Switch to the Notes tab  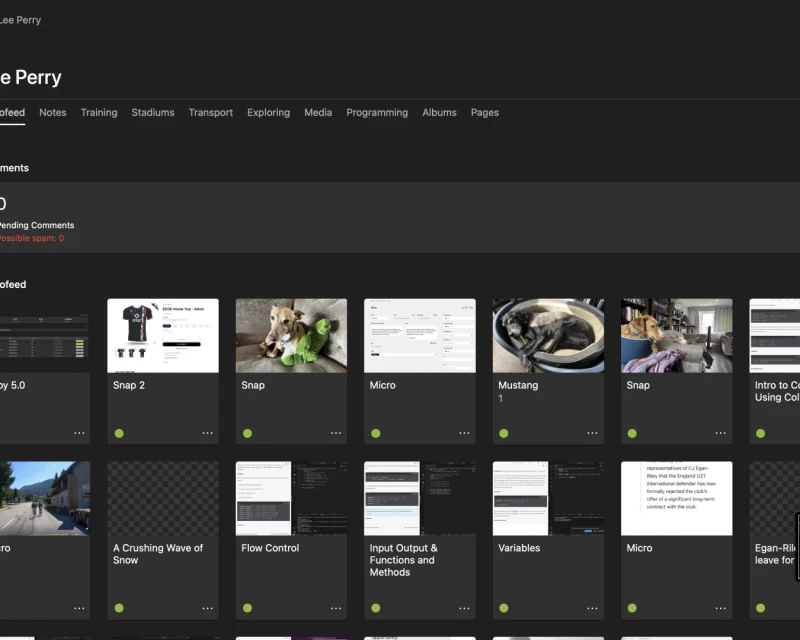click(53, 112)
